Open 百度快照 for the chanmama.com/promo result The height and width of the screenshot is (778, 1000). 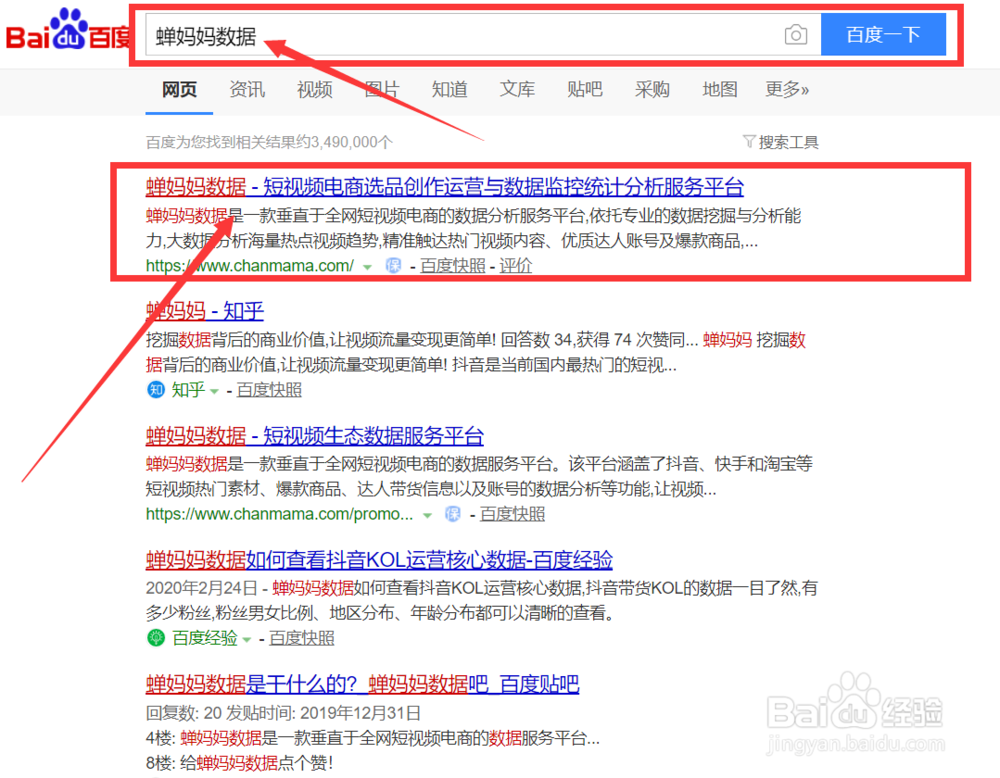[512, 514]
